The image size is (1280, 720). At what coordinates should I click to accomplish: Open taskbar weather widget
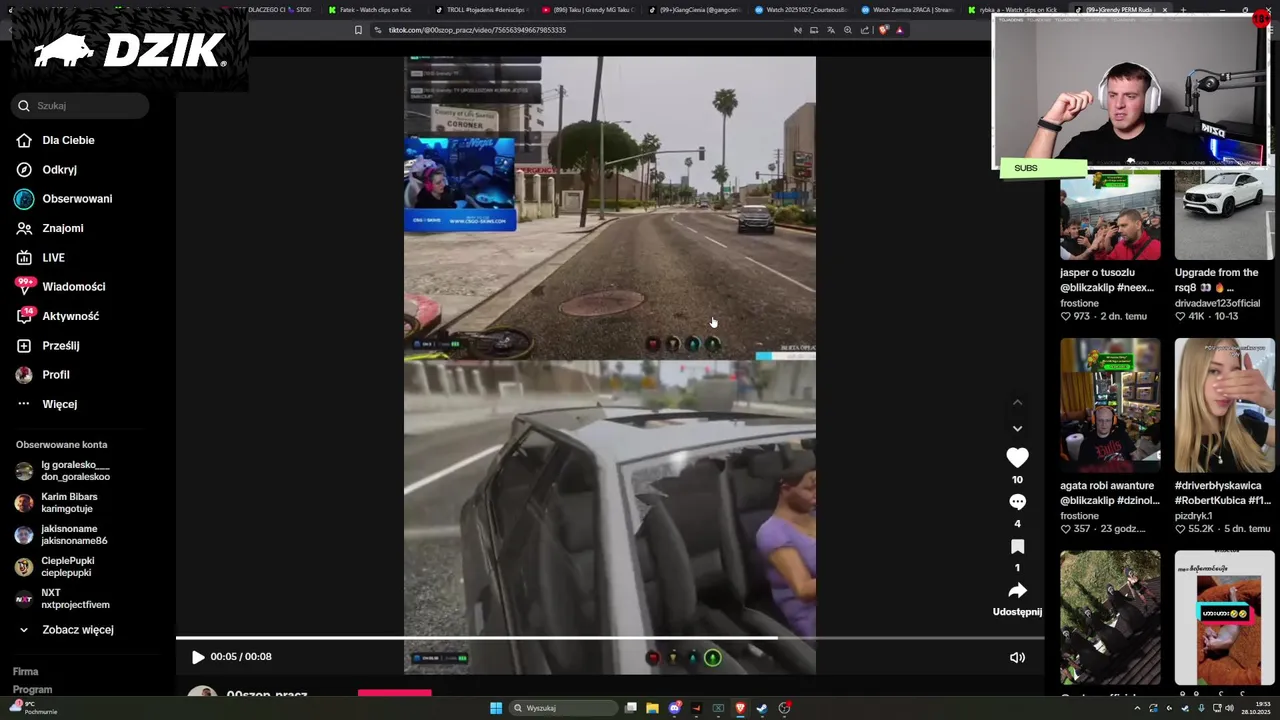tap(32, 708)
